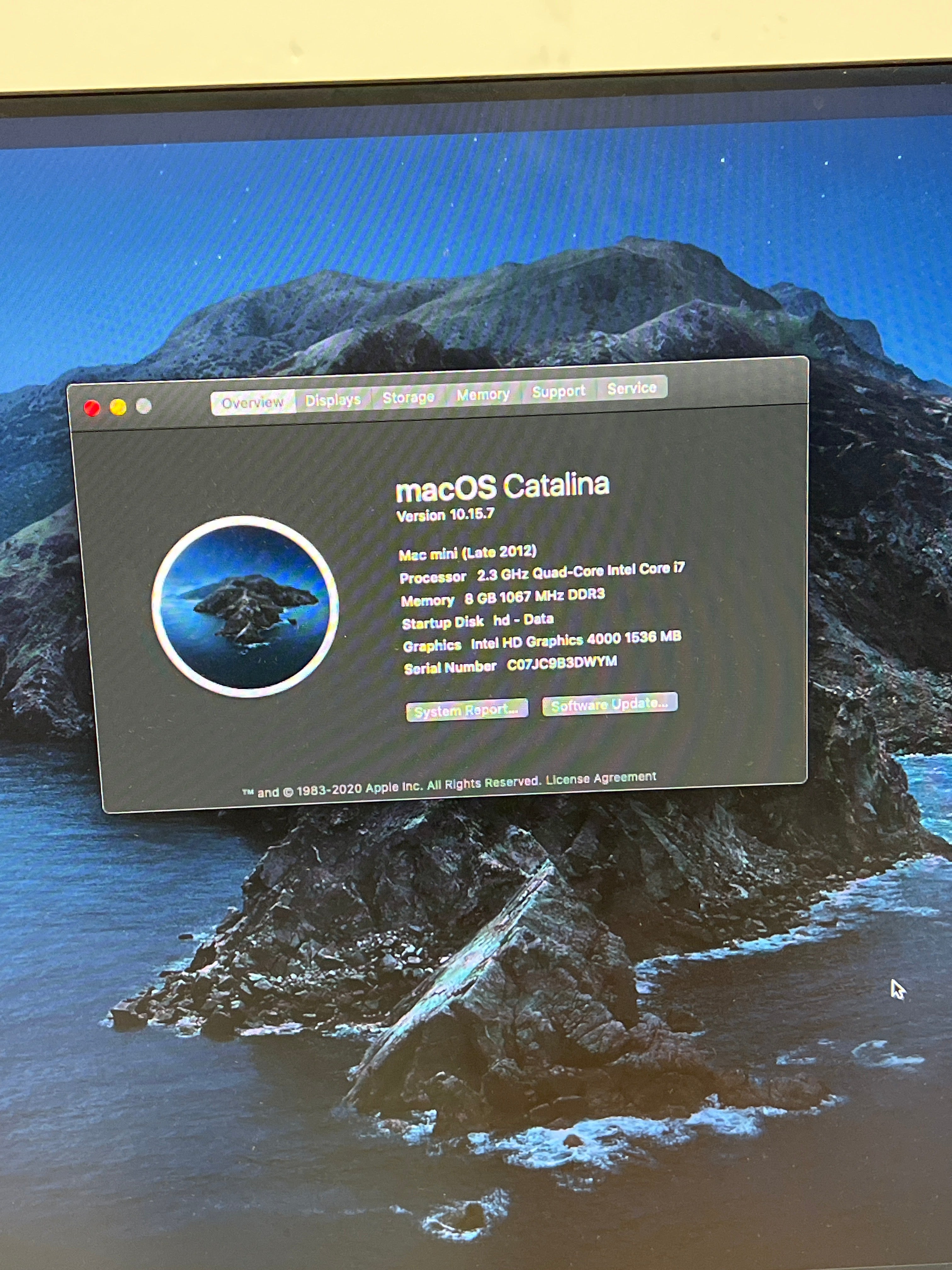Open the Support tab
The image size is (952, 1270).
(558, 392)
